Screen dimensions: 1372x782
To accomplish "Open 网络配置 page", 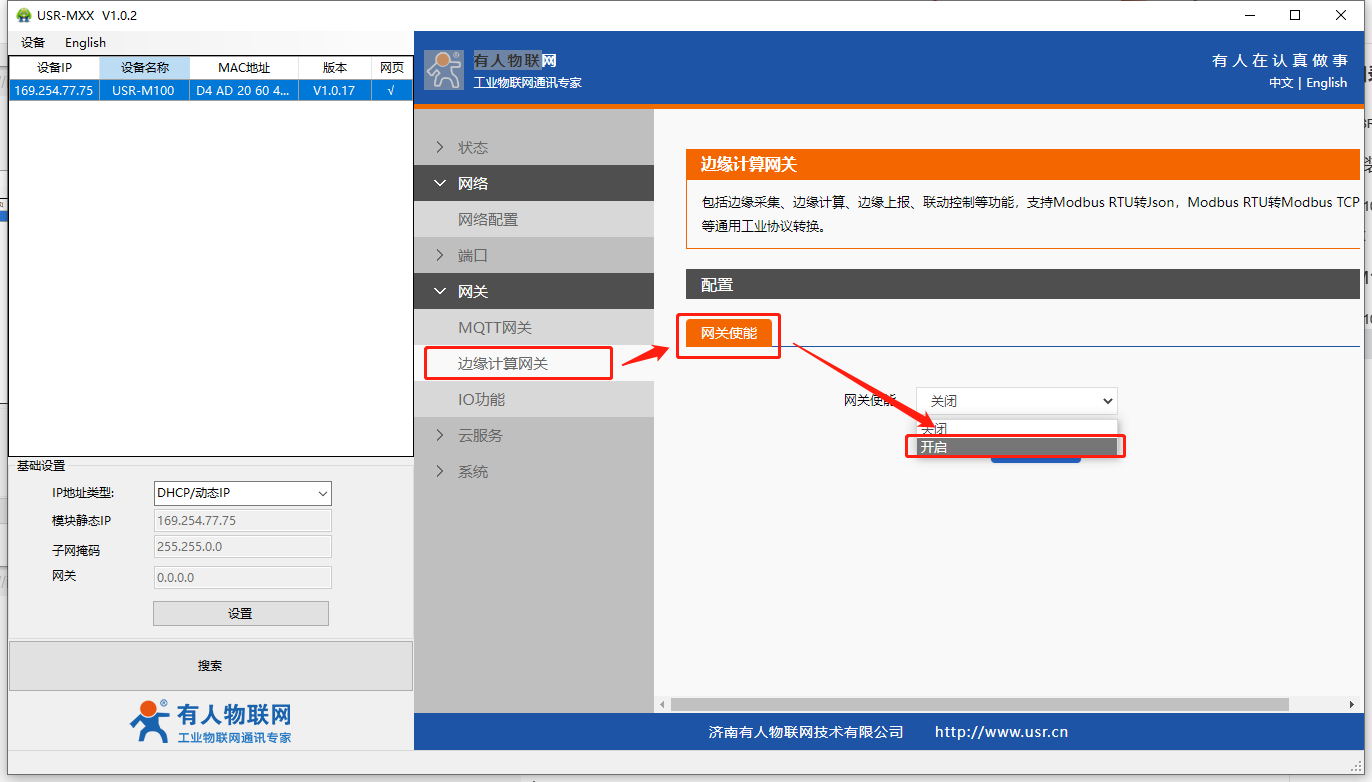I will [x=534, y=219].
